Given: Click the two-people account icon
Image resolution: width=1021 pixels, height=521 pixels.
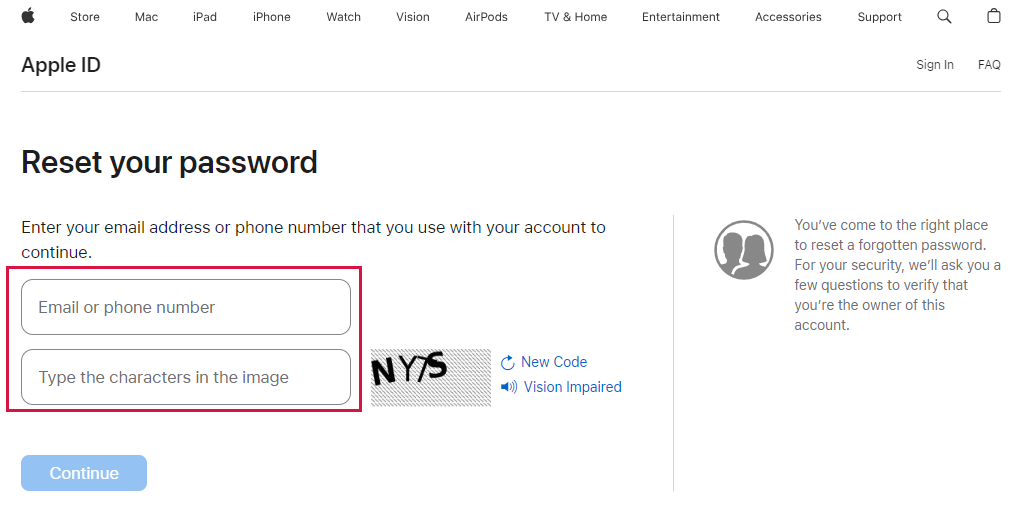Looking at the screenshot, I should 744,250.
